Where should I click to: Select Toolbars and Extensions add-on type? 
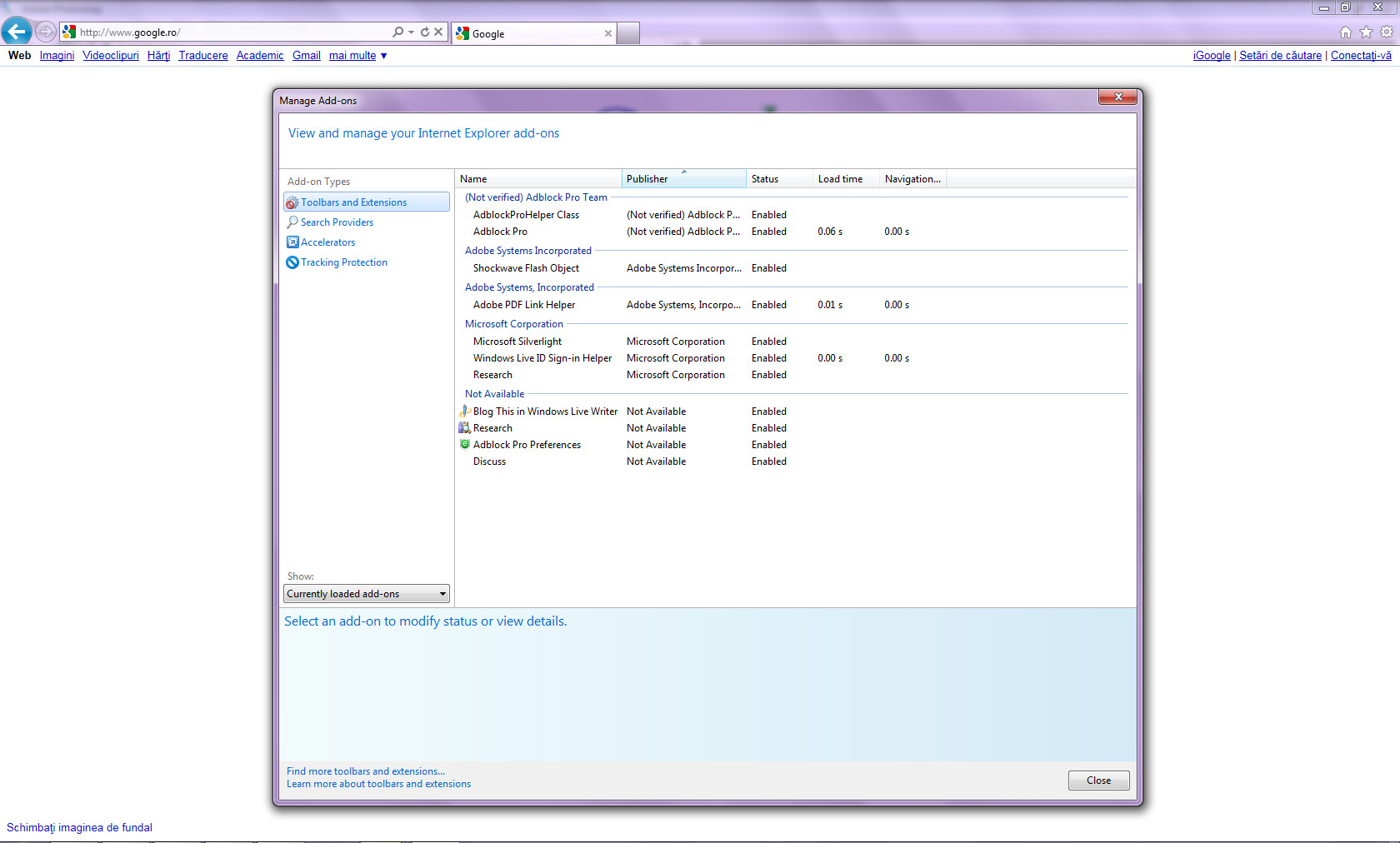coord(367,202)
